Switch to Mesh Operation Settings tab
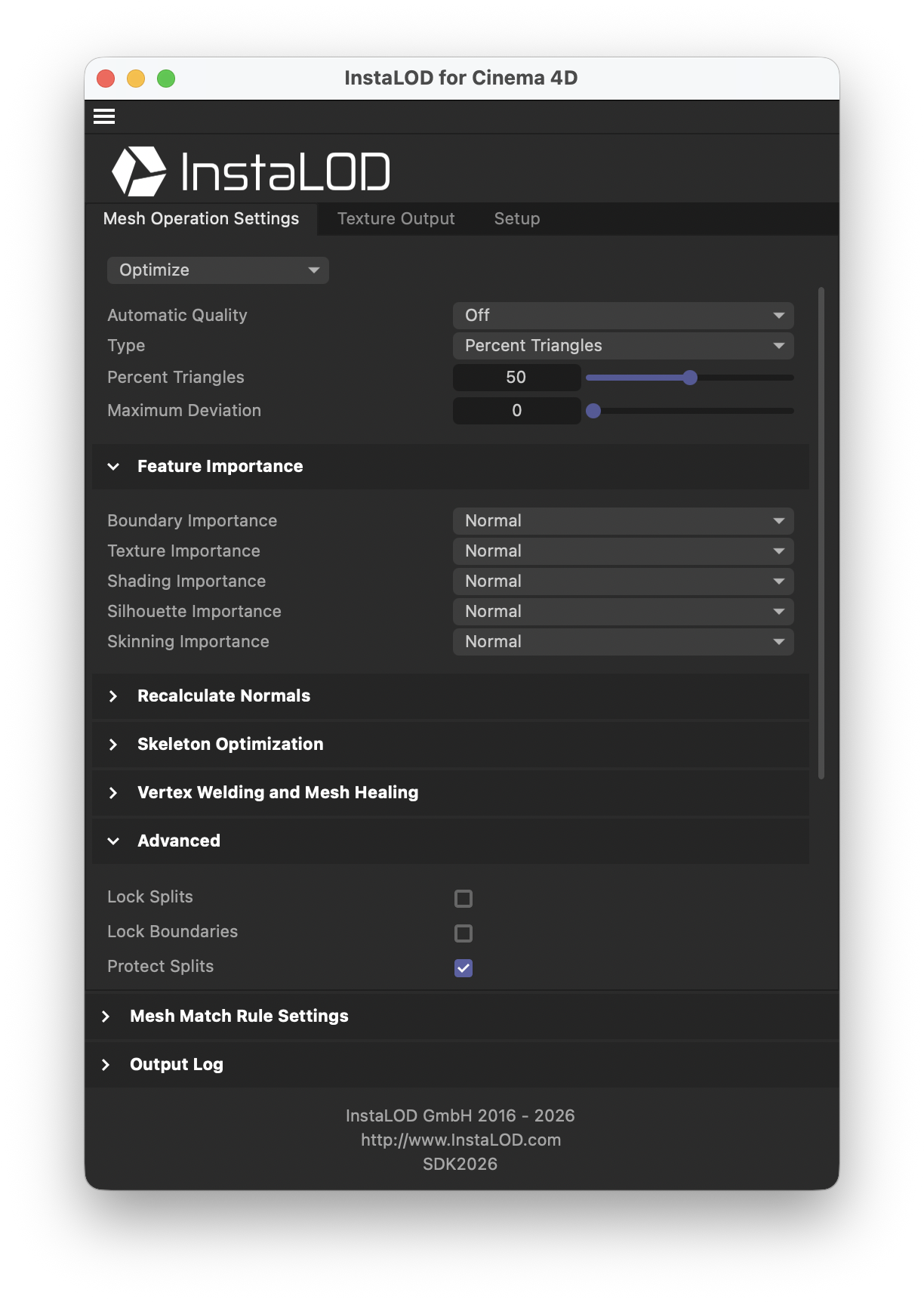Image resolution: width=924 pixels, height=1302 pixels. pos(201,219)
